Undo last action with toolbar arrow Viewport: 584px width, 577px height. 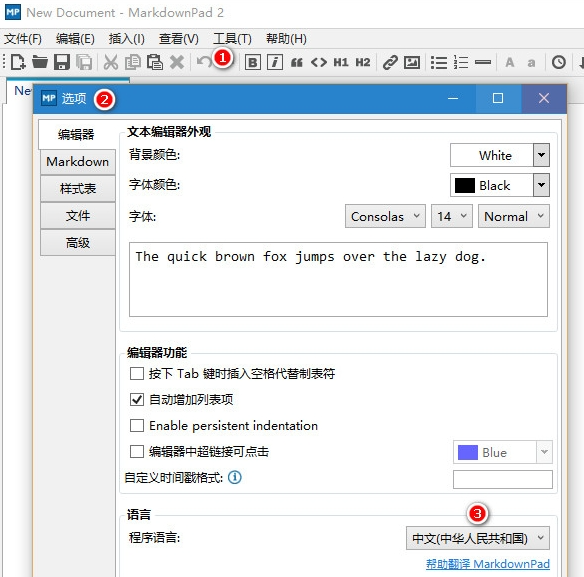(204, 62)
